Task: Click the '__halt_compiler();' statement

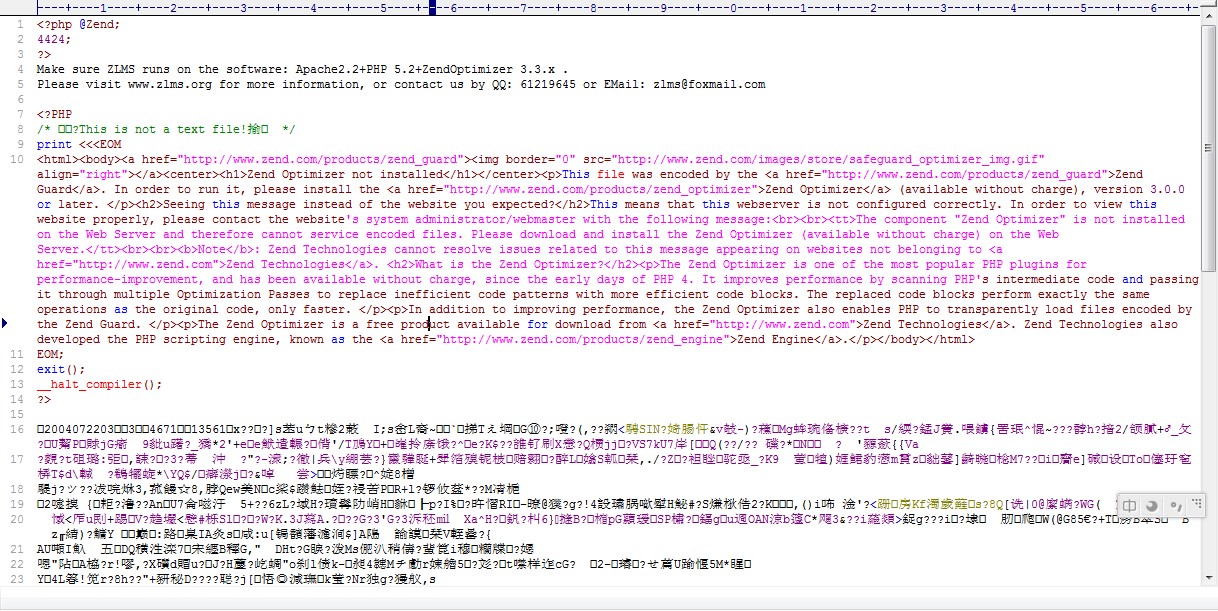Action: pos(100,384)
